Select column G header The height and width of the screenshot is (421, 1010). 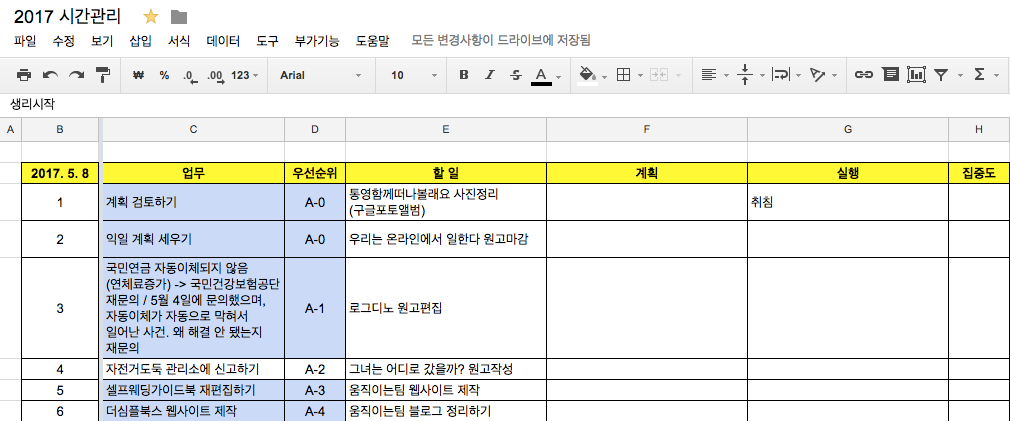(848, 129)
